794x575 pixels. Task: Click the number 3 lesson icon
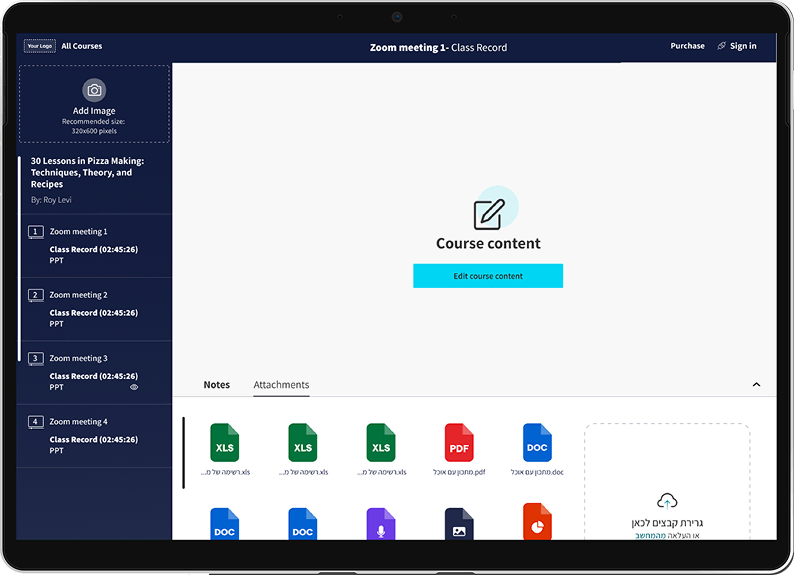tap(35, 358)
